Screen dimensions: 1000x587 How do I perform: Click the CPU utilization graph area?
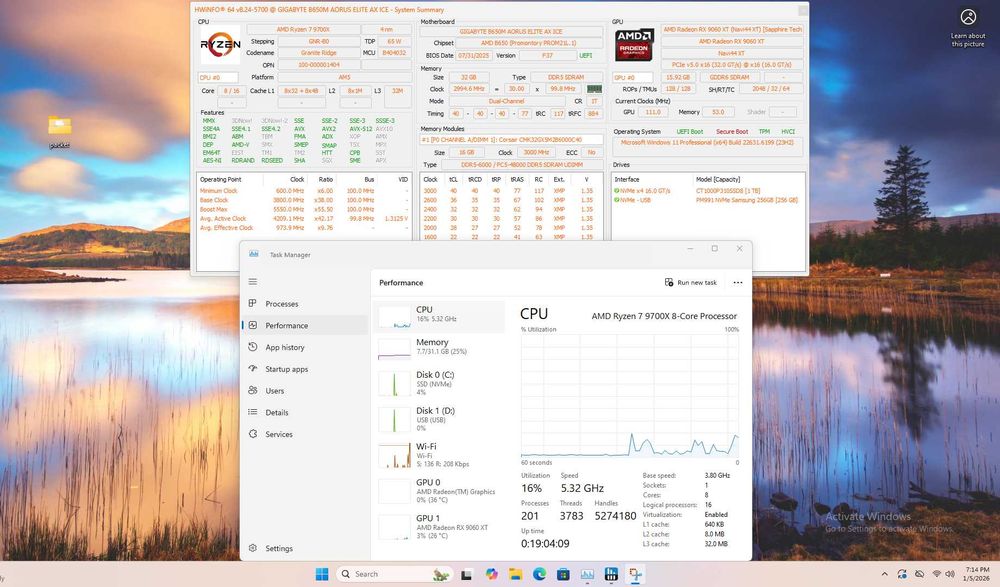(x=629, y=396)
